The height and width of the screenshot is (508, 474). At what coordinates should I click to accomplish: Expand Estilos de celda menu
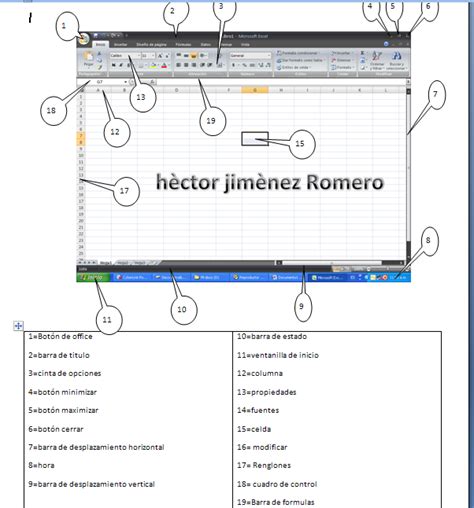(294, 68)
